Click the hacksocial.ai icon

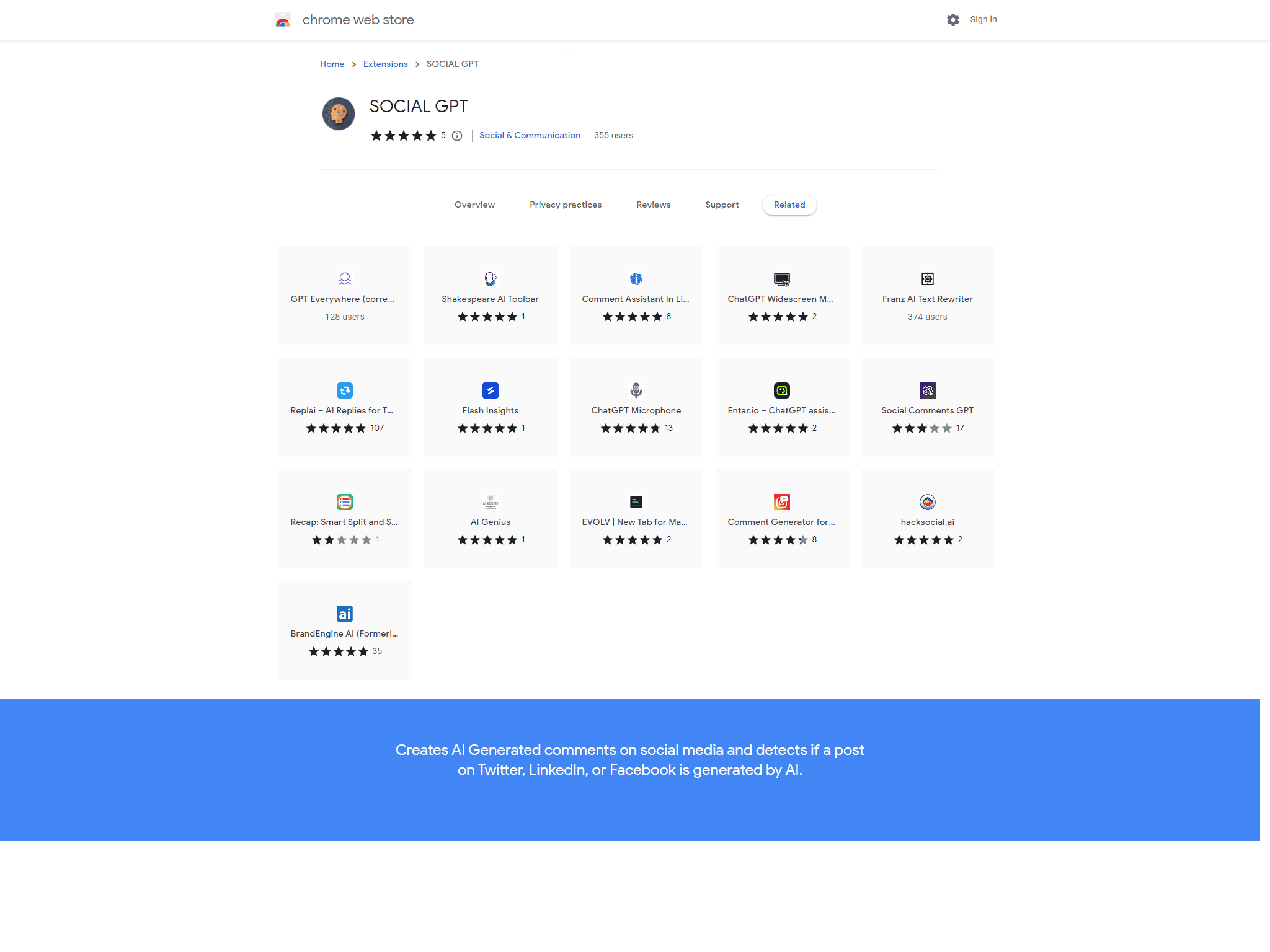(928, 502)
